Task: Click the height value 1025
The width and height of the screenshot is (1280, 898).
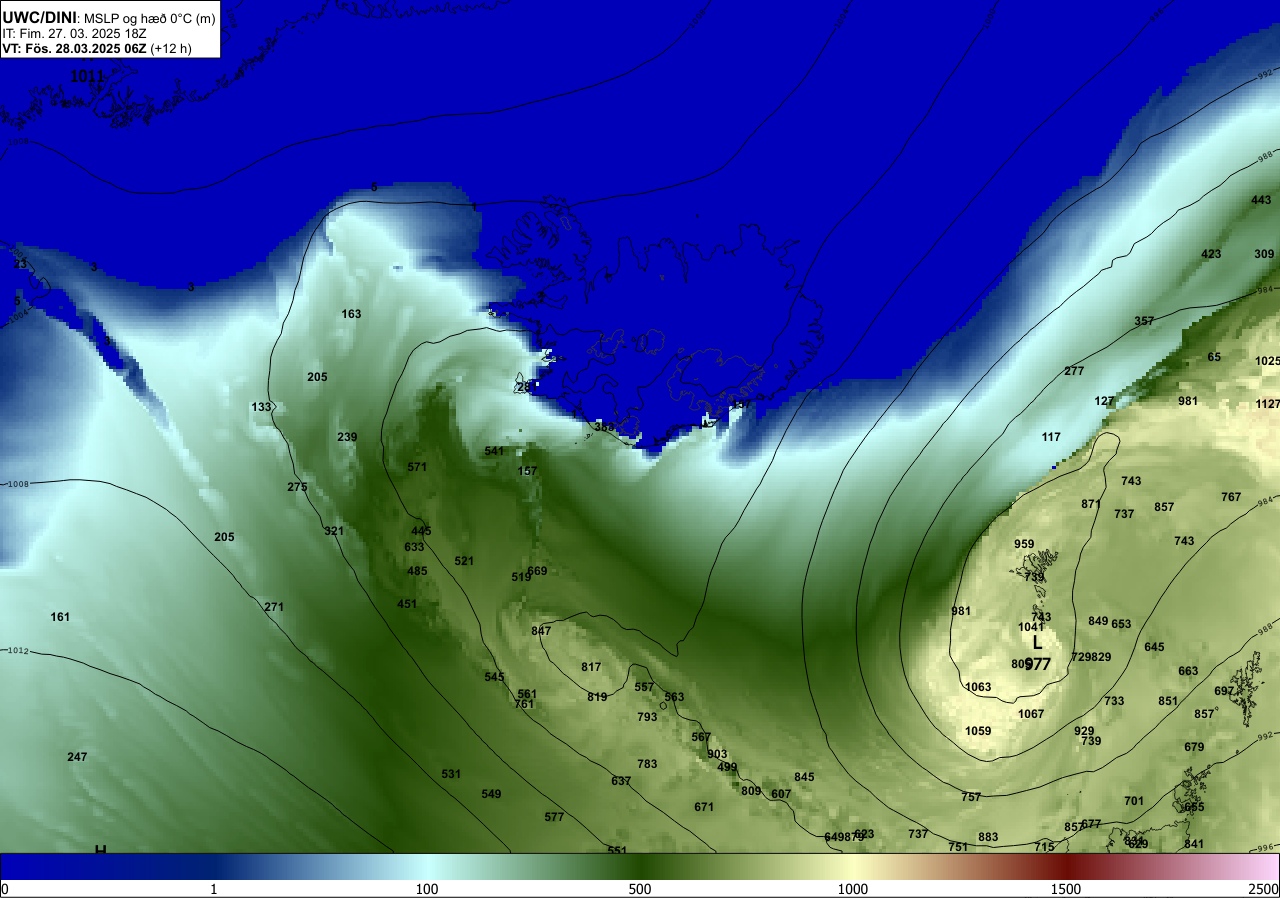Action: [1267, 361]
